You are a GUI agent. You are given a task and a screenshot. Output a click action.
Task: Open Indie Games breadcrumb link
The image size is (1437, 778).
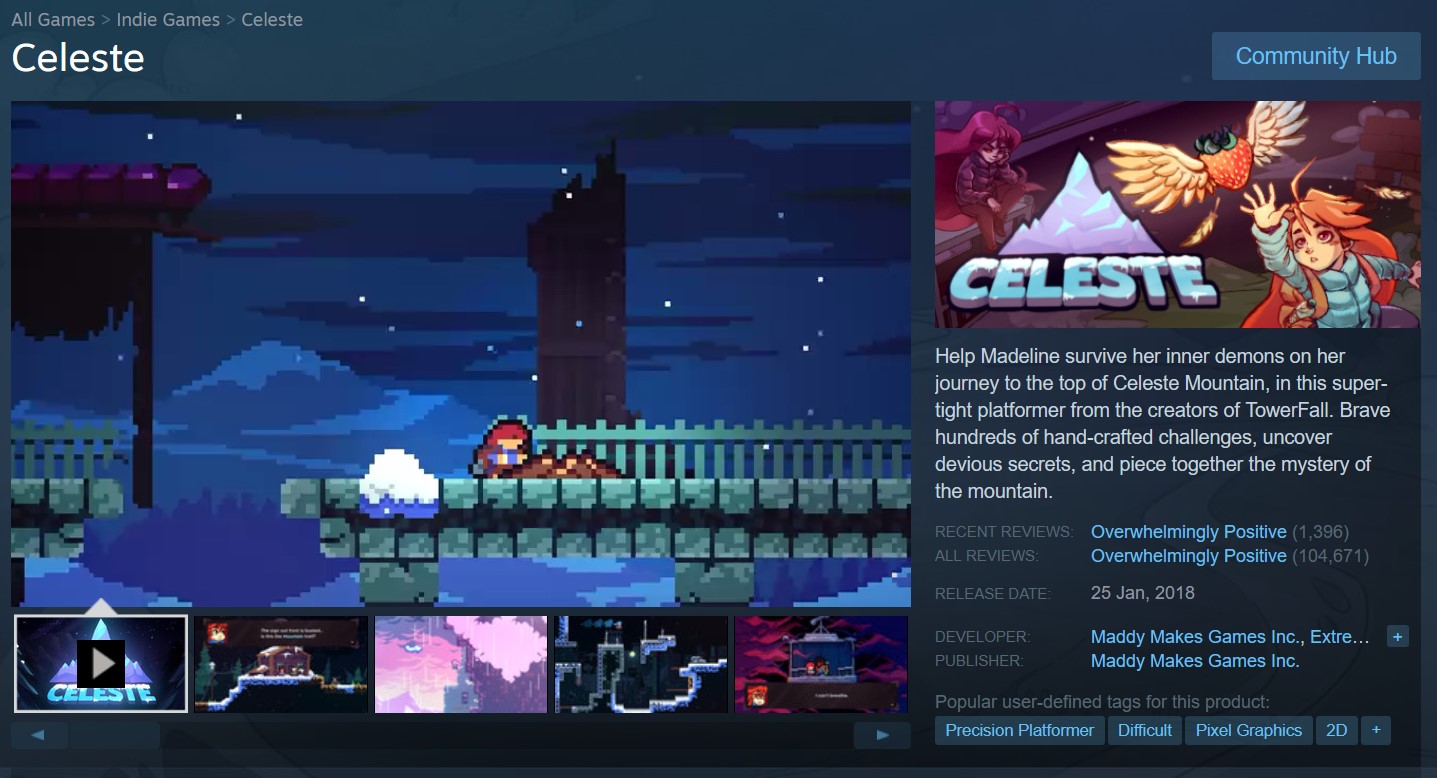point(168,20)
